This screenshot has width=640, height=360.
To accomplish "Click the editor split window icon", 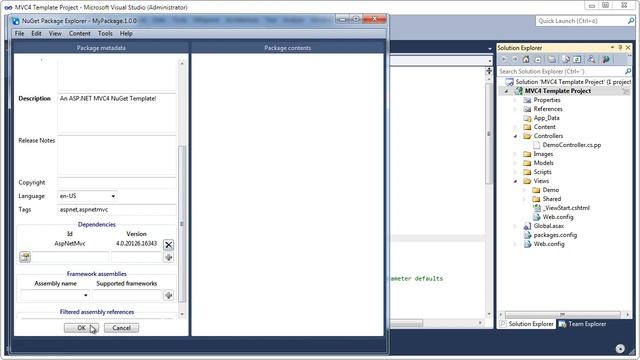I will click(489, 71).
